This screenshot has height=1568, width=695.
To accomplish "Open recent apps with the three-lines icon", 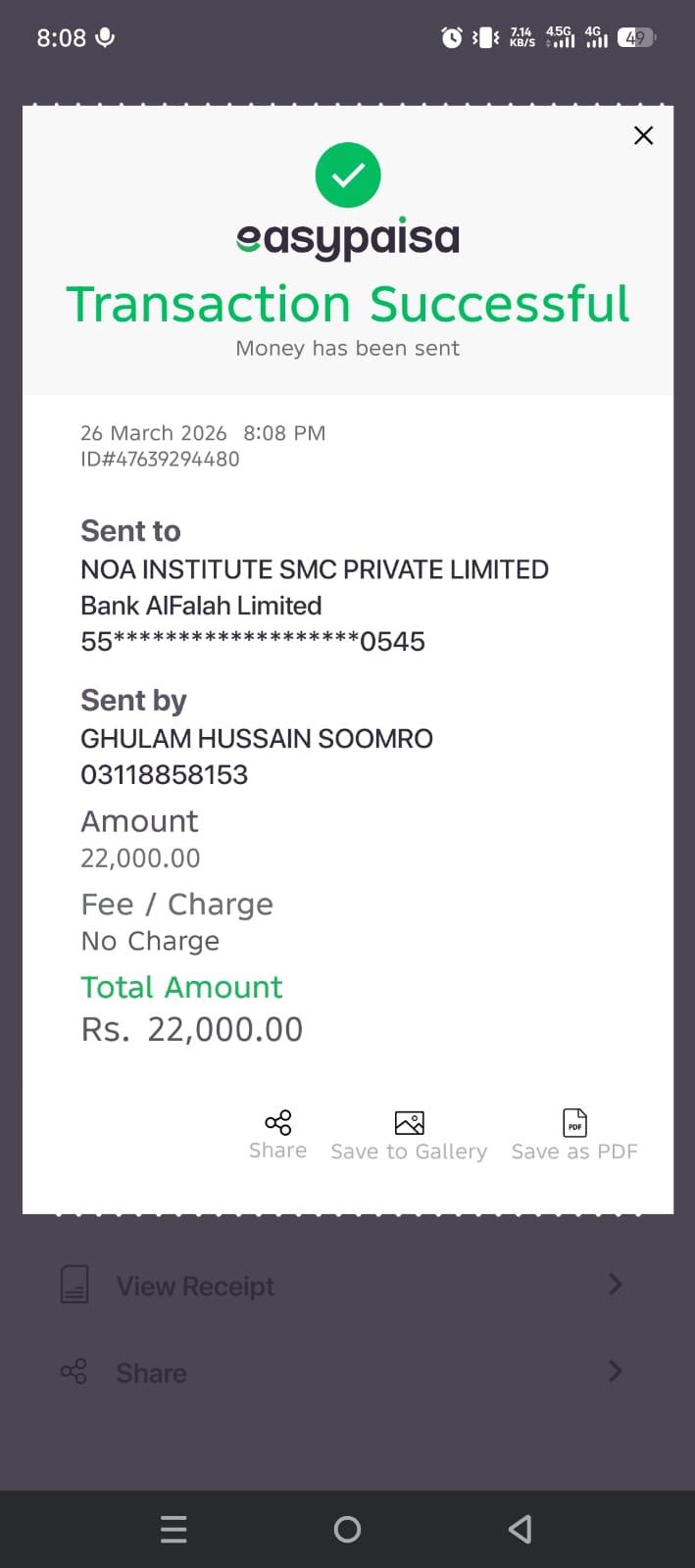I will pos(174,1529).
